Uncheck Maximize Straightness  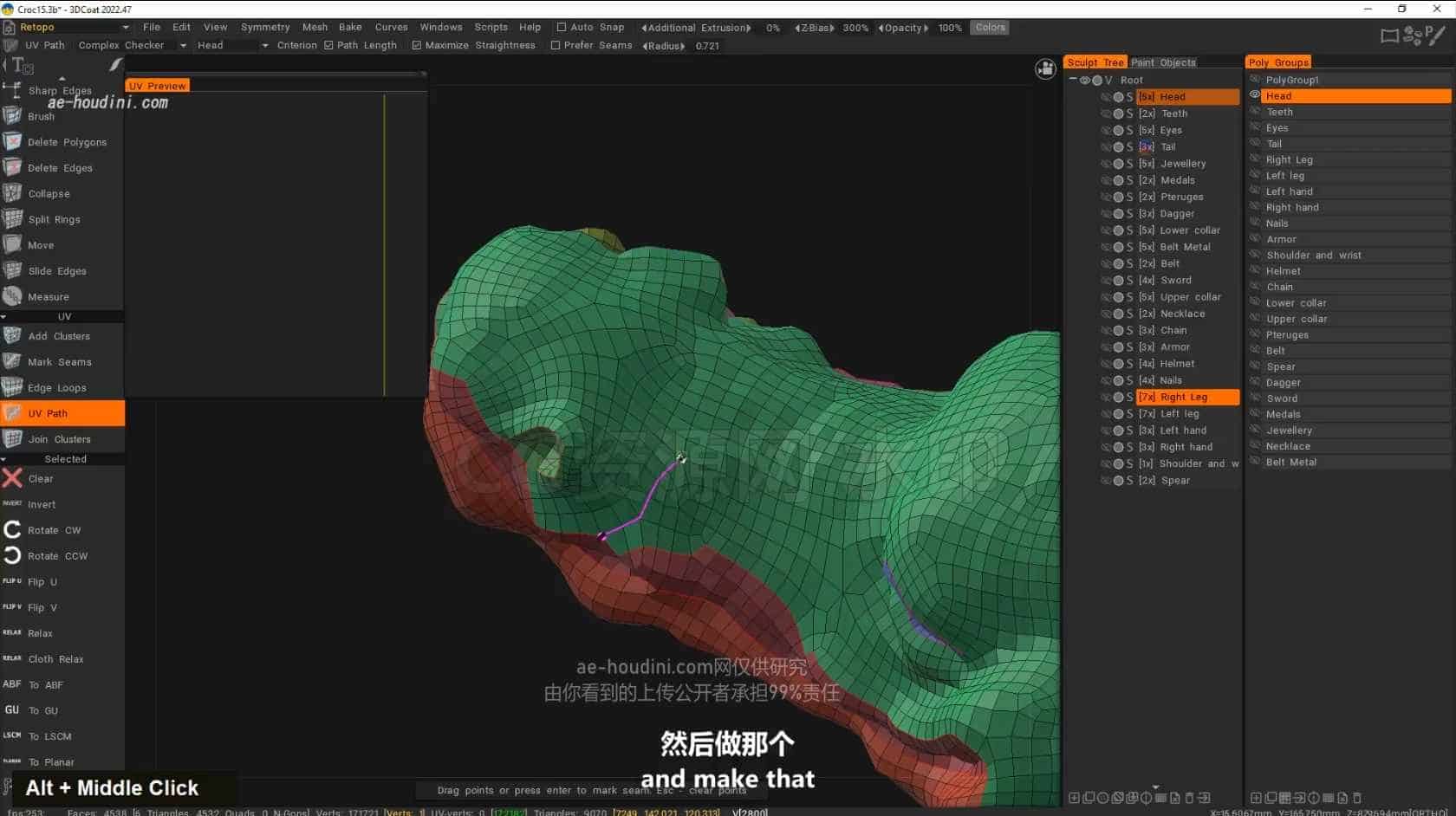coord(417,45)
